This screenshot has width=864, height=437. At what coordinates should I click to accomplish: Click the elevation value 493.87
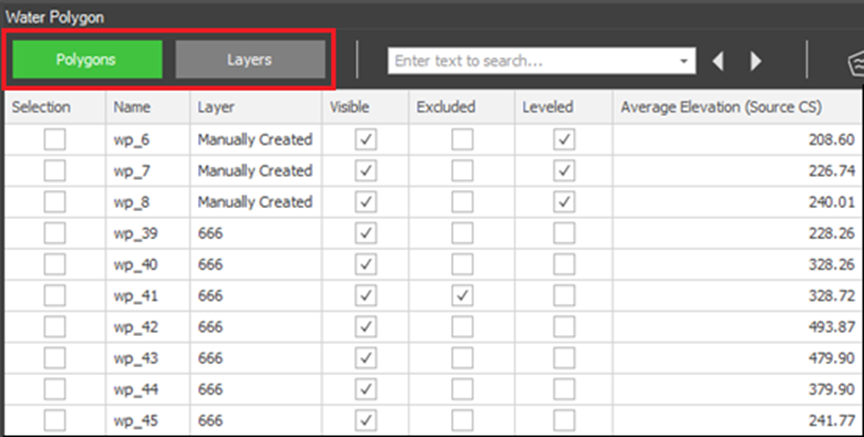[x=831, y=327]
